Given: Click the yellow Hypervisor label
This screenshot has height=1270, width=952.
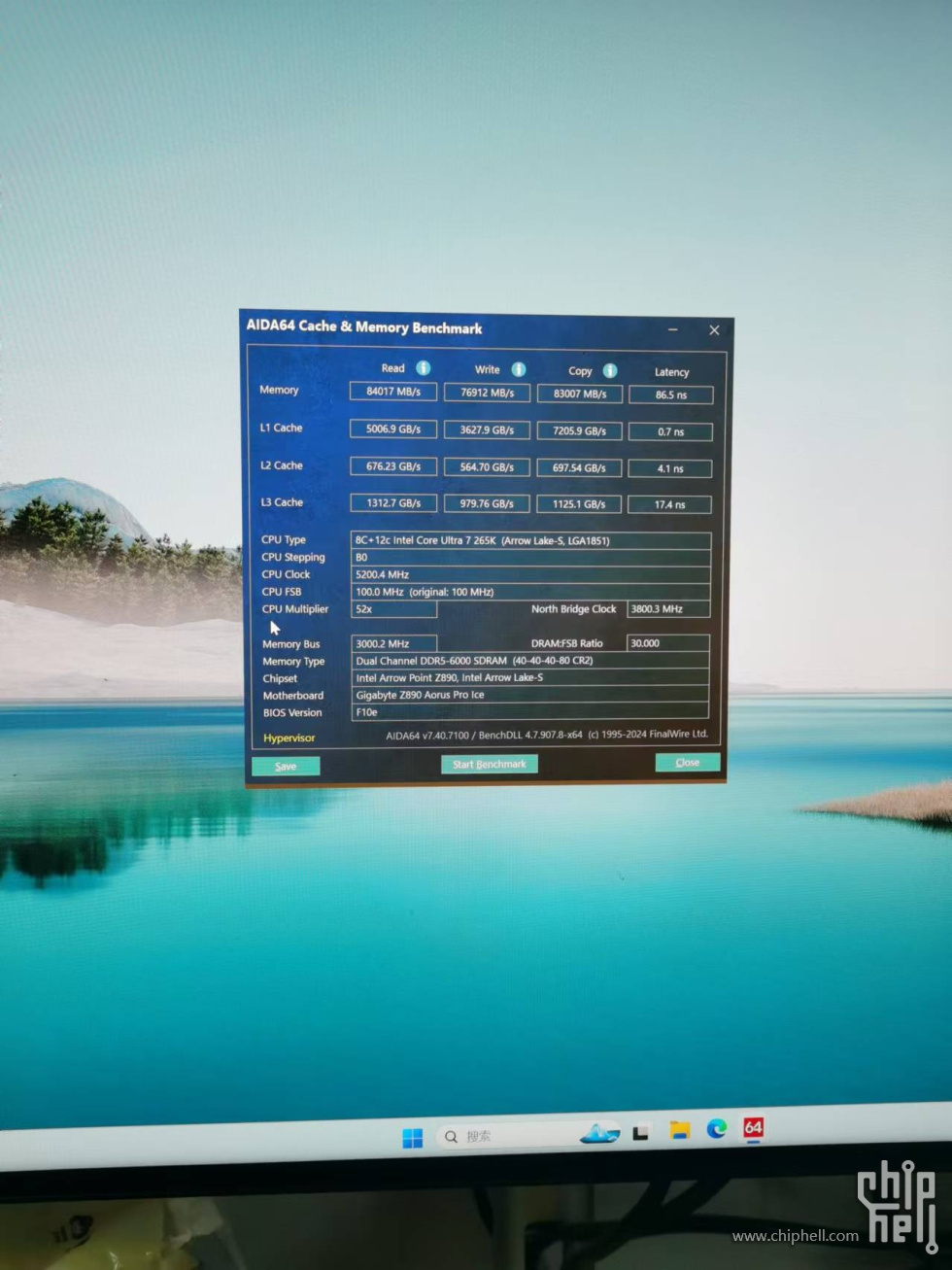Looking at the screenshot, I should pos(289,738).
